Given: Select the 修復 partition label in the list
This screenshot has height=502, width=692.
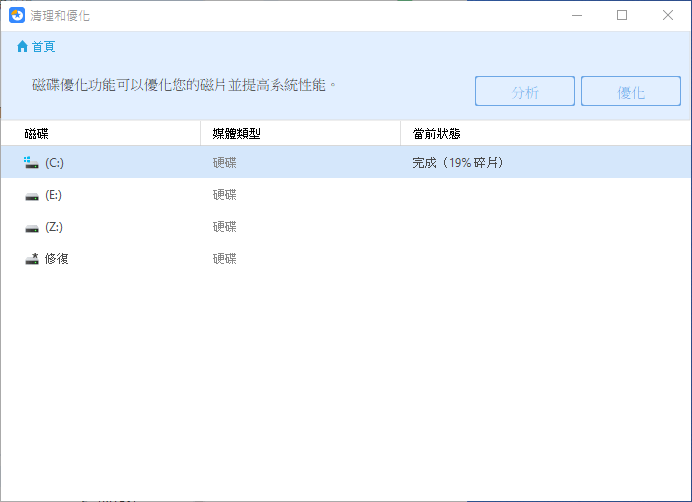Looking at the screenshot, I should [x=57, y=259].
